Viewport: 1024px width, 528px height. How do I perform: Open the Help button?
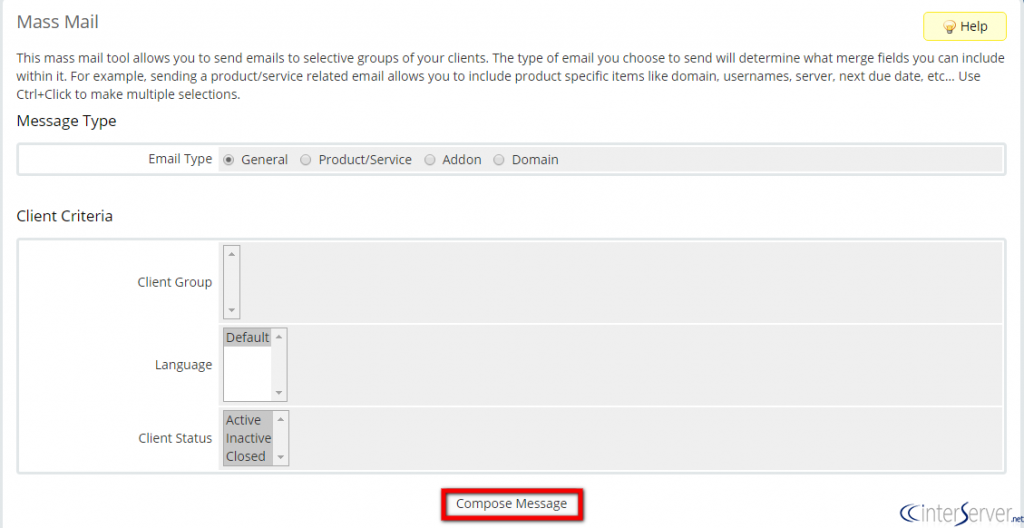point(965,27)
